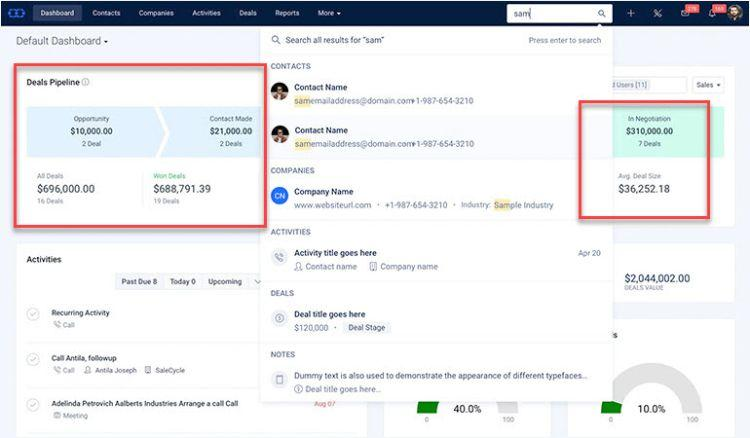Select the Opportunity pipeline stage

point(91,131)
